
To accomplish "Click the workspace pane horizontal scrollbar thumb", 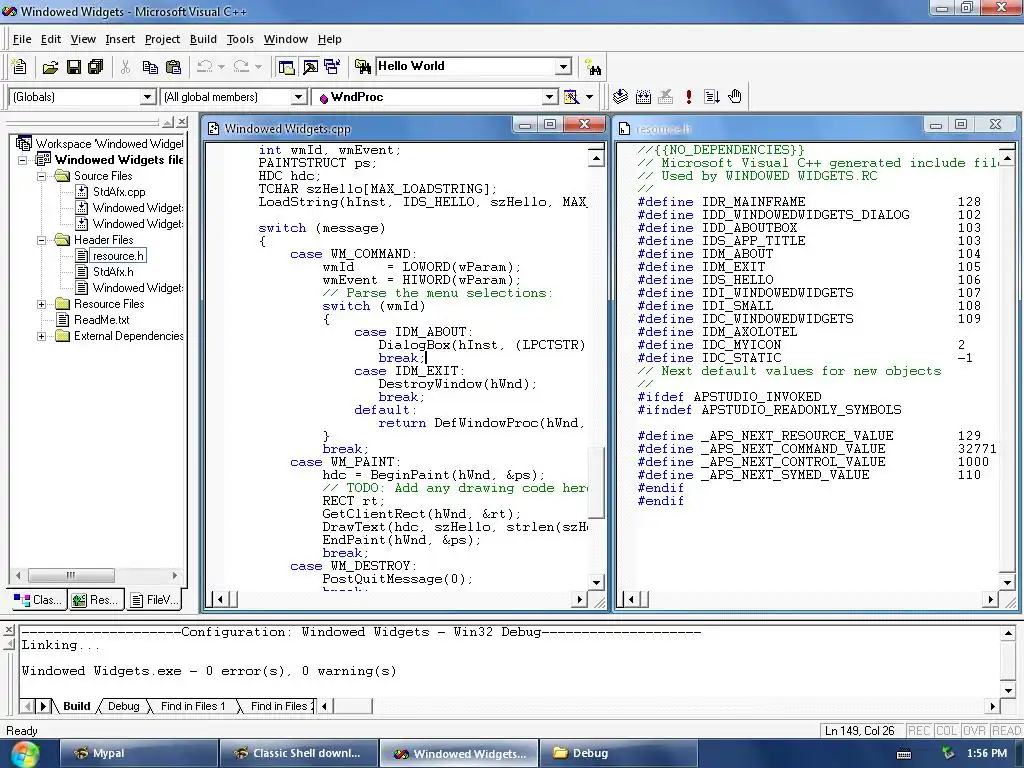I will [x=71, y=575].
